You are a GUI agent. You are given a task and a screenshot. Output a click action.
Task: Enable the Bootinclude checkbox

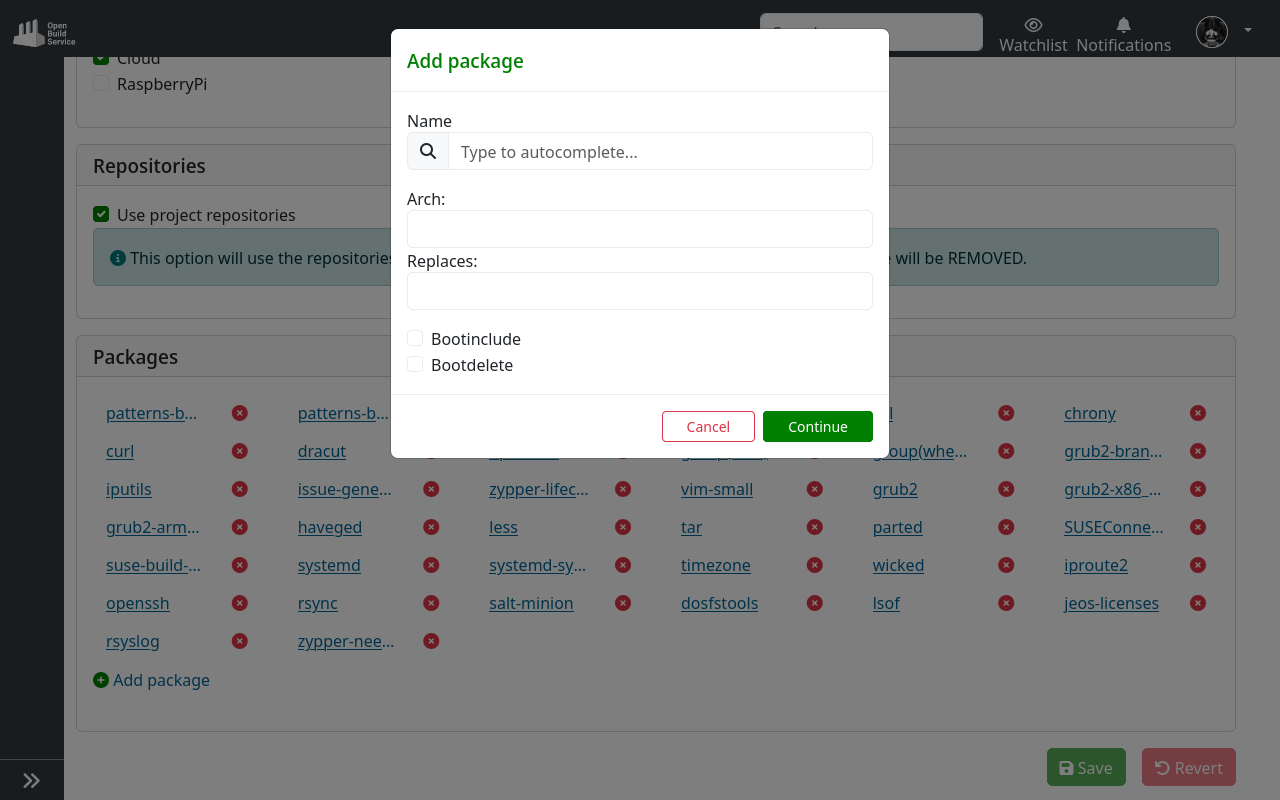click(415, 337)
